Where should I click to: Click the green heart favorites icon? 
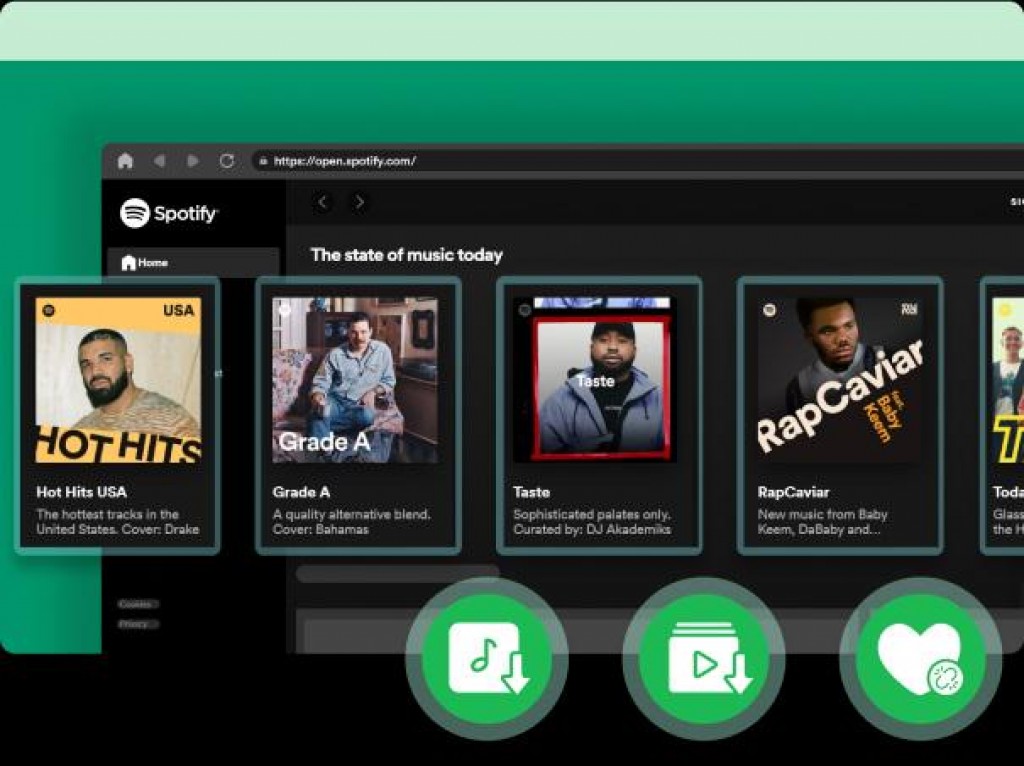coord(921,657)
